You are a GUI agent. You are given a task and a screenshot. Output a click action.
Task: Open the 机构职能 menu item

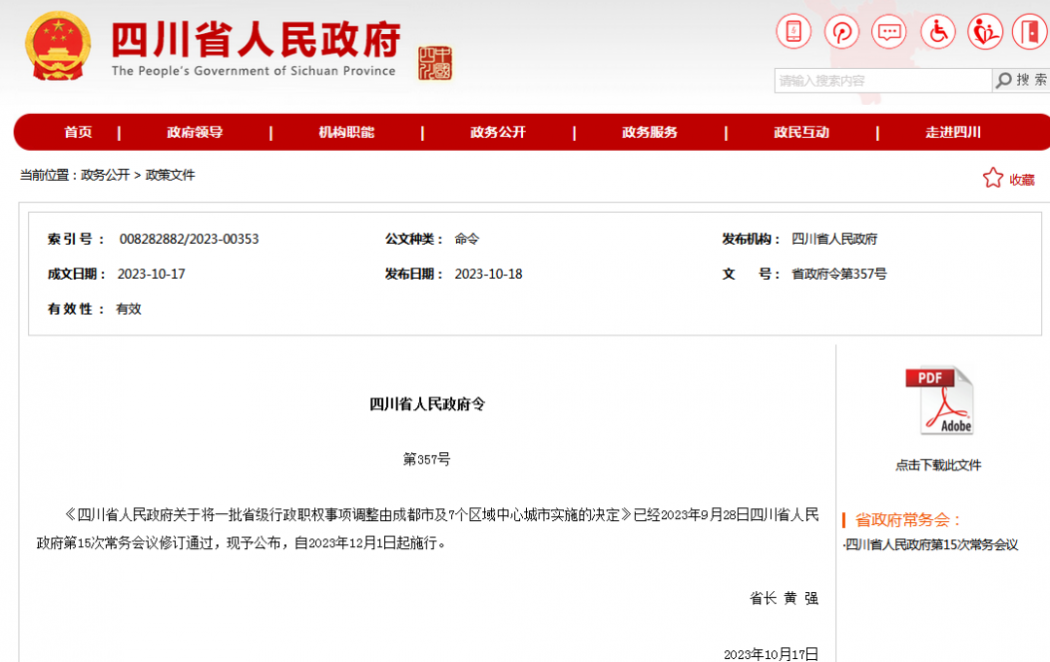point(346,132)
